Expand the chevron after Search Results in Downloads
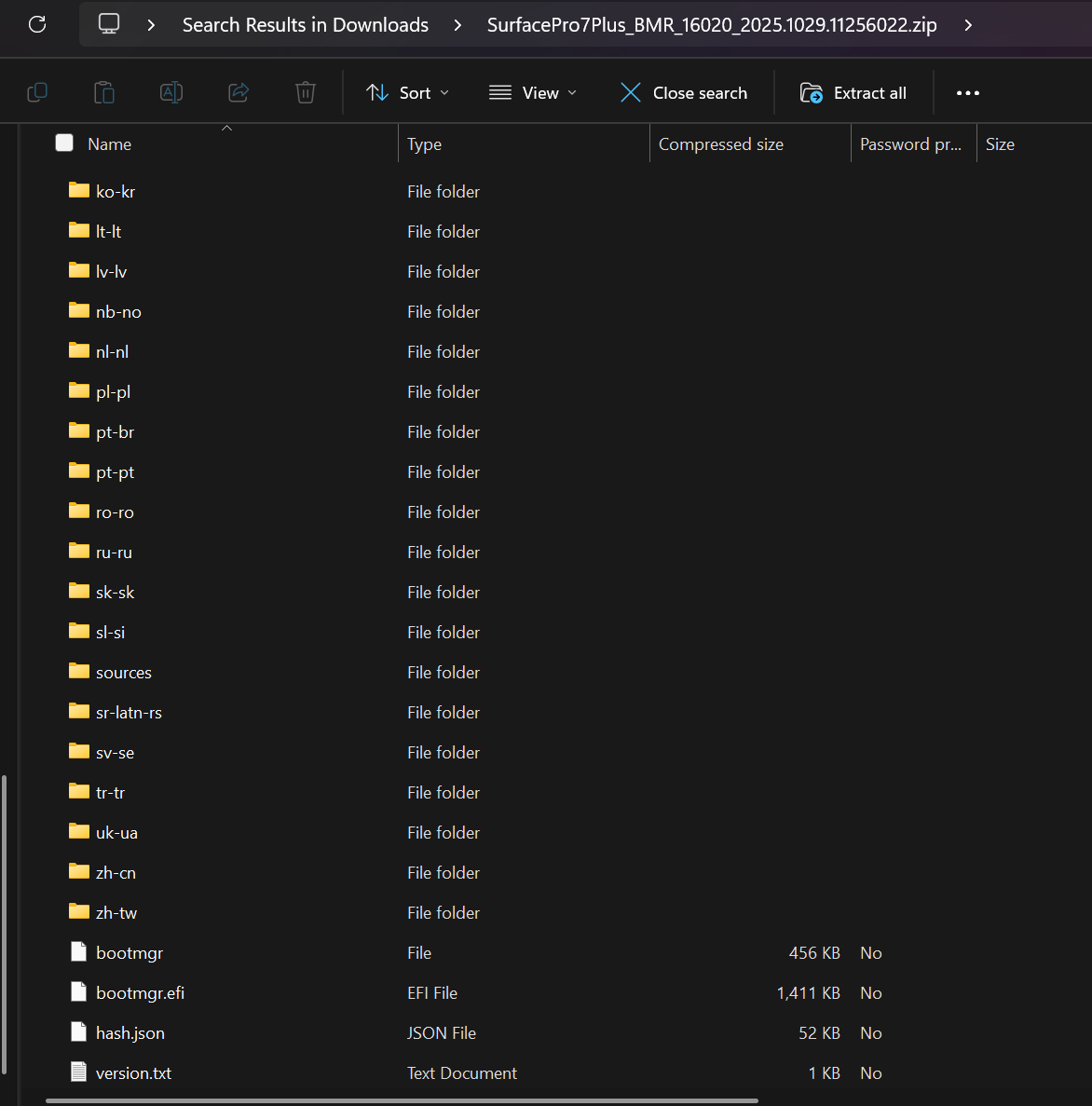The image size is (1092, 1106). 457,24
